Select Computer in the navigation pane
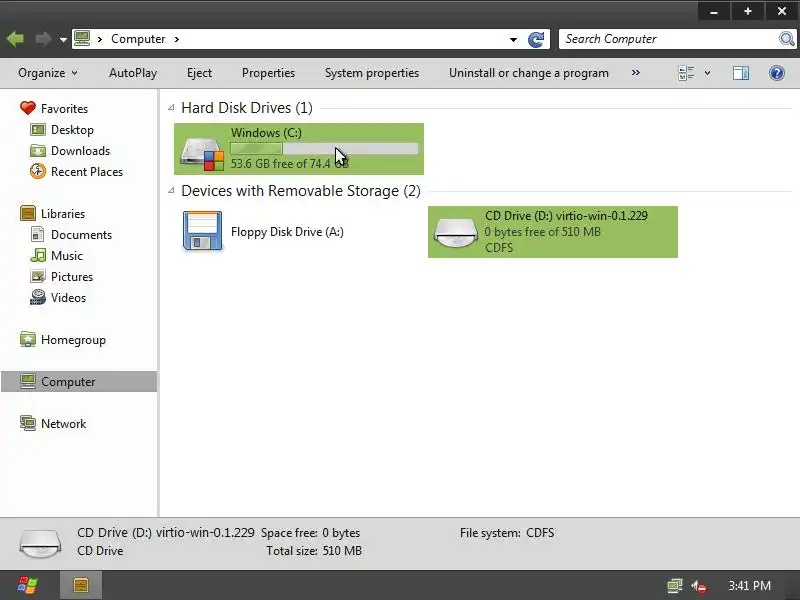This screenshot has height=600, width=800. pyautogui.click(x=79, y=382)
